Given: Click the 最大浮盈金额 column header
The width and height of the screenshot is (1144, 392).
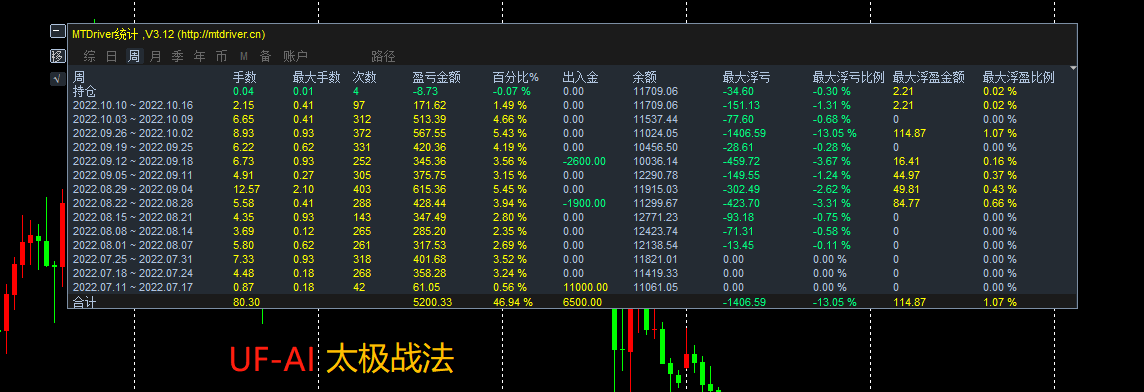Looking at the screenshot, I should pos(929,77).
